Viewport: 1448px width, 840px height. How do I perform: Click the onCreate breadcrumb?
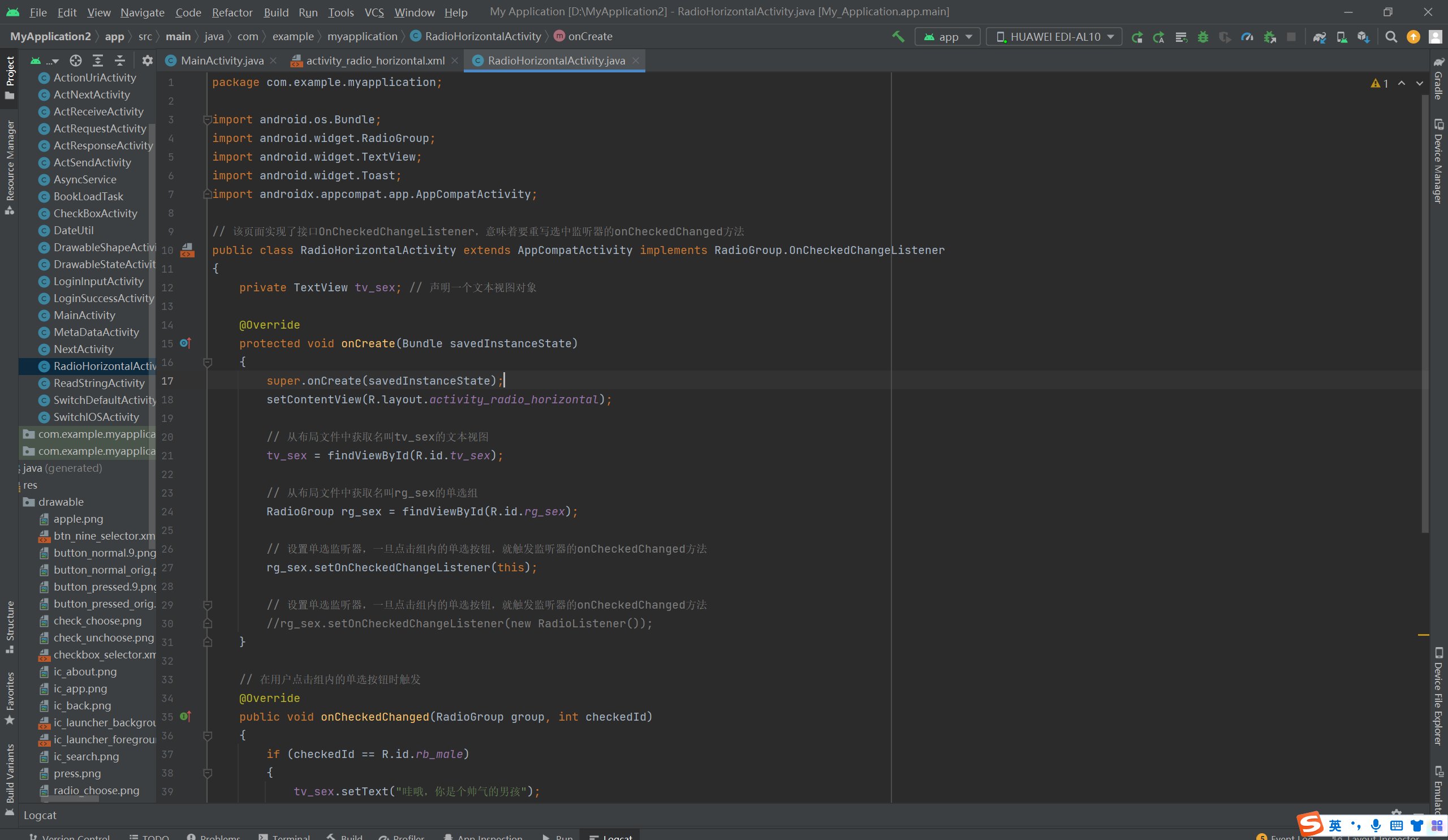(x=589, y=36)
